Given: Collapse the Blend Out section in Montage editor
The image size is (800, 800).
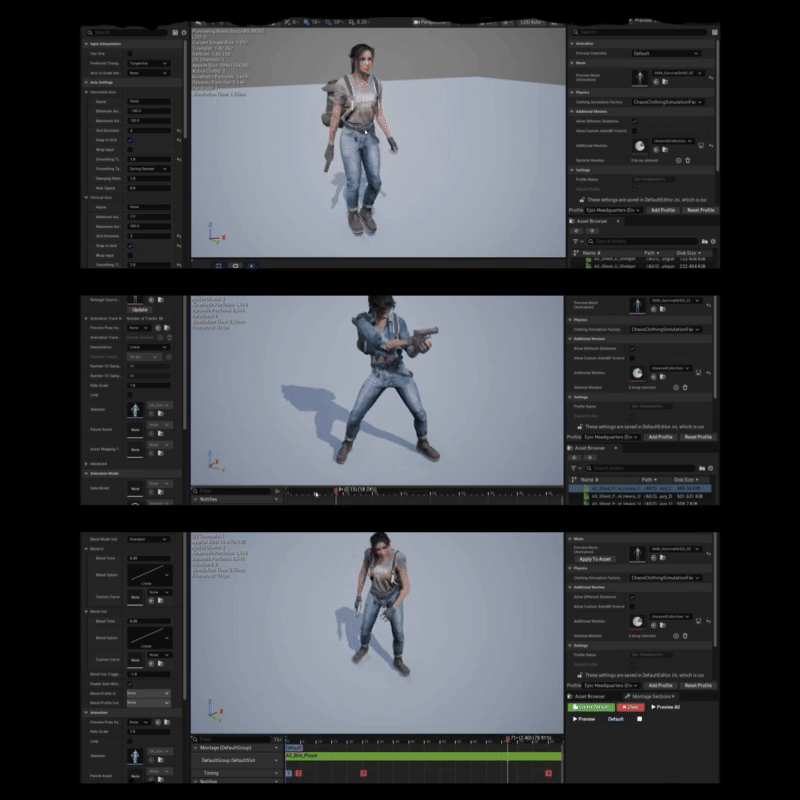Looking at the screenshot, I should coord(86,611).
